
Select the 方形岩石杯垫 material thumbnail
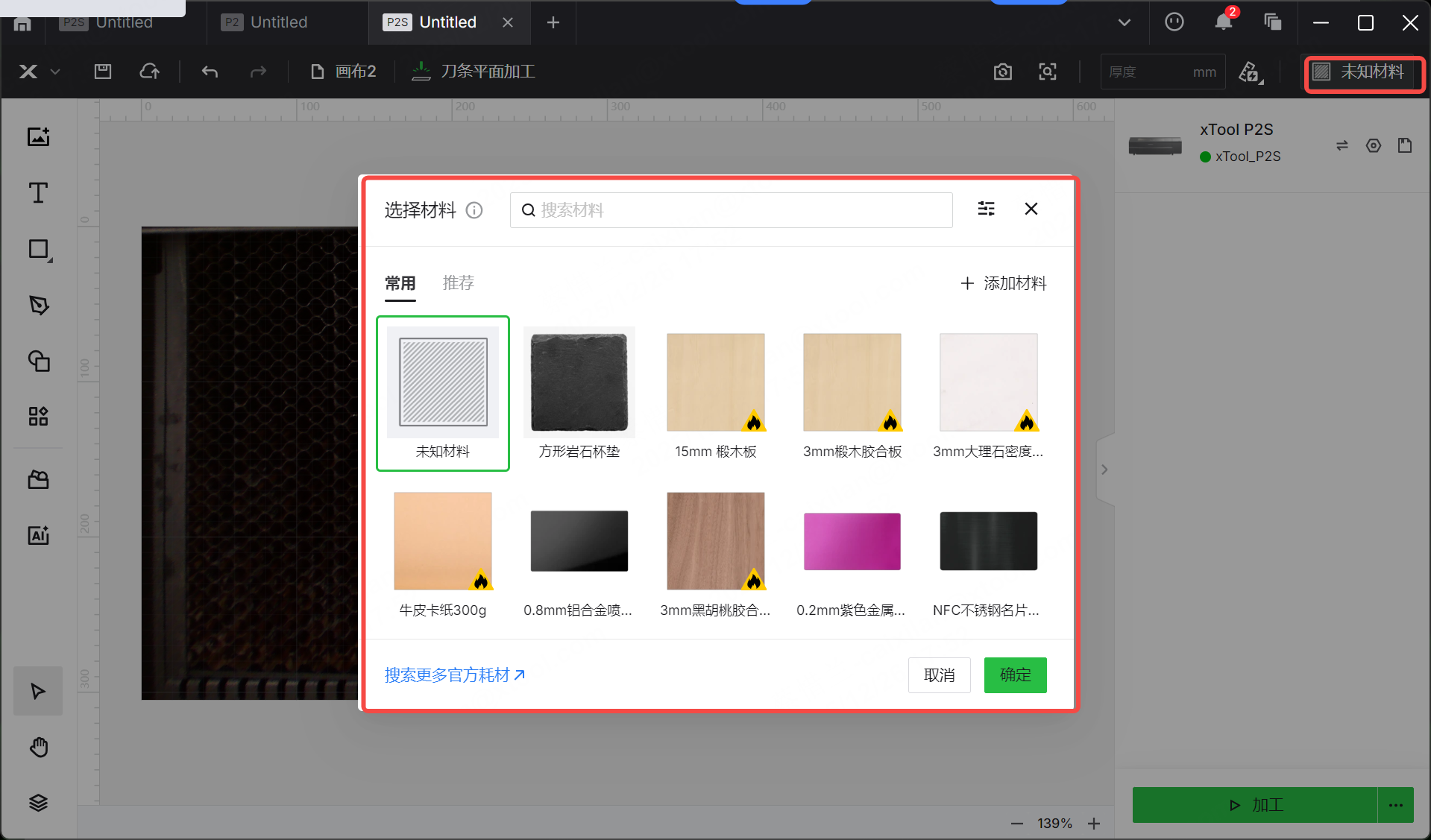(x=579, y=382)
